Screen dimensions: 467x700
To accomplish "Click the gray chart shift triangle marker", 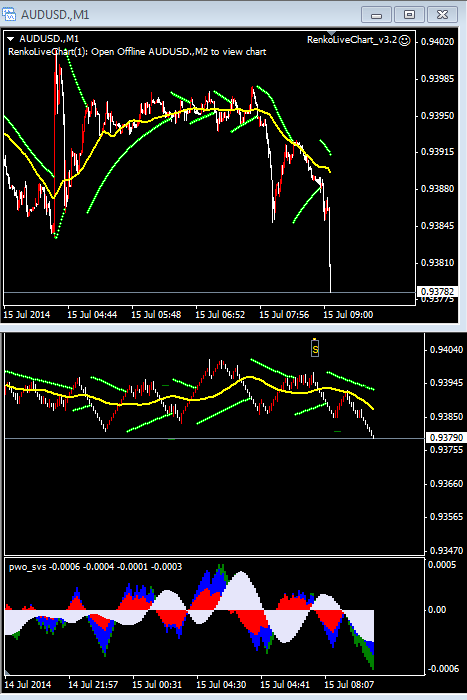I will (331, 33).
